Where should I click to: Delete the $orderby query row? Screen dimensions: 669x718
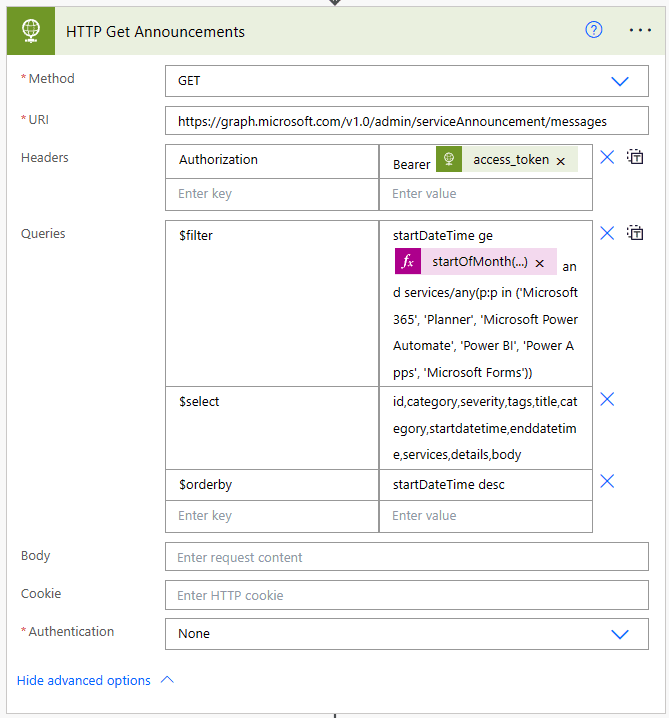(x=607, y=481)
